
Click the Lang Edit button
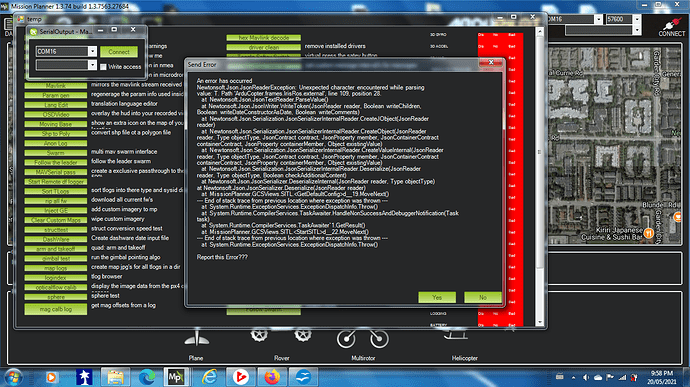(x=56, y=105)
